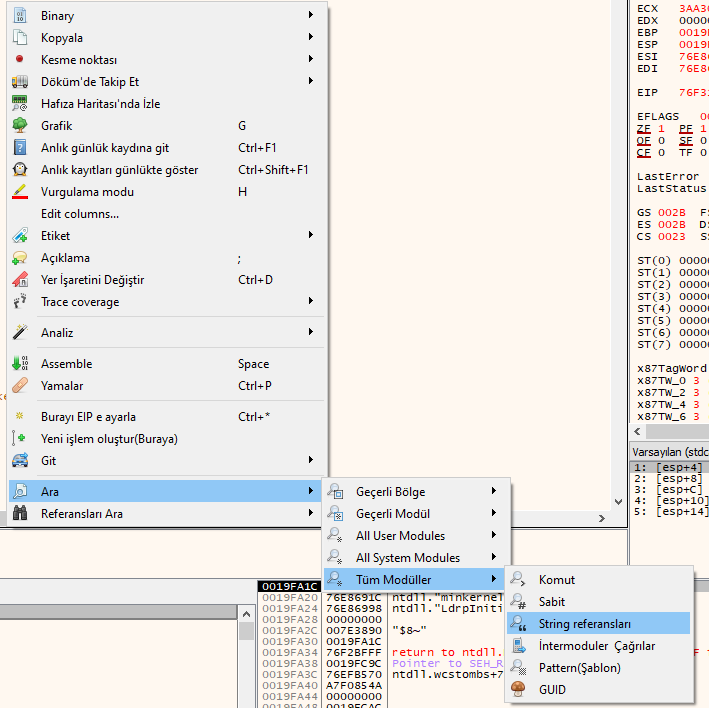Click the Açıklama comment bubble icon
The height and width of the screenshot is (708, 709).
[x=20, y=258]
